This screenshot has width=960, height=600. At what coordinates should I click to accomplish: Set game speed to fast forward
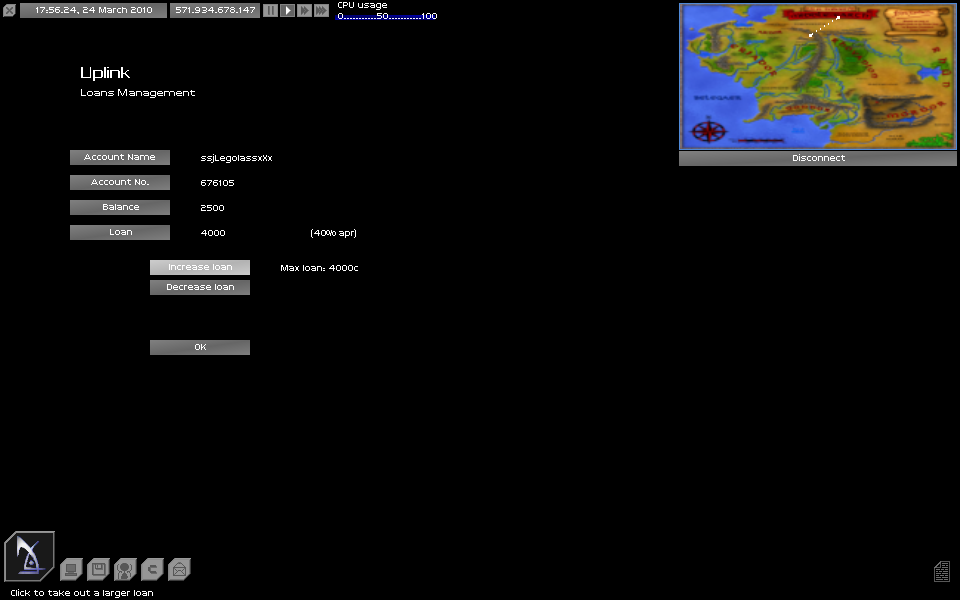point(304,10)
